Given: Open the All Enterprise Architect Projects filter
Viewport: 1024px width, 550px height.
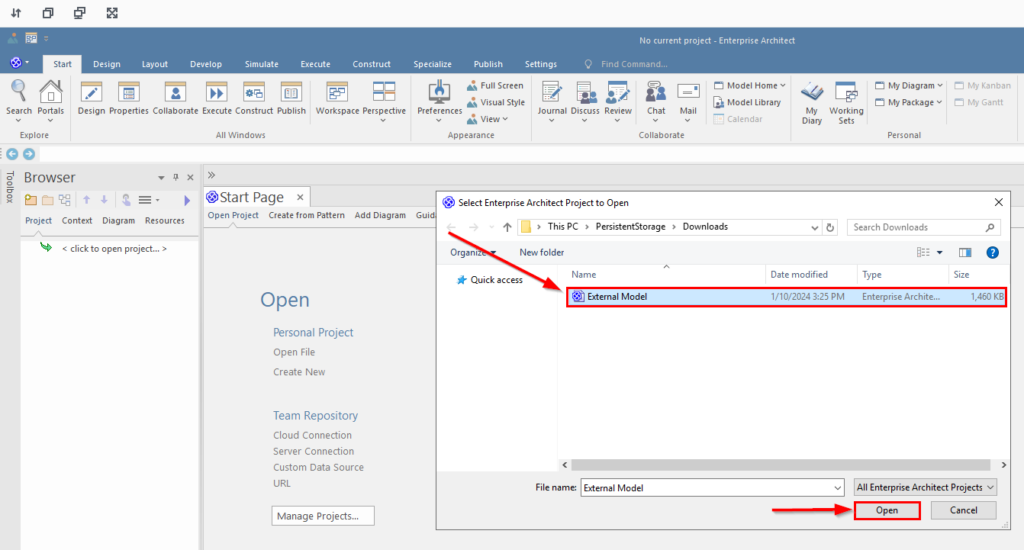Looking at the screenshot, I should [x=925, y=487].
